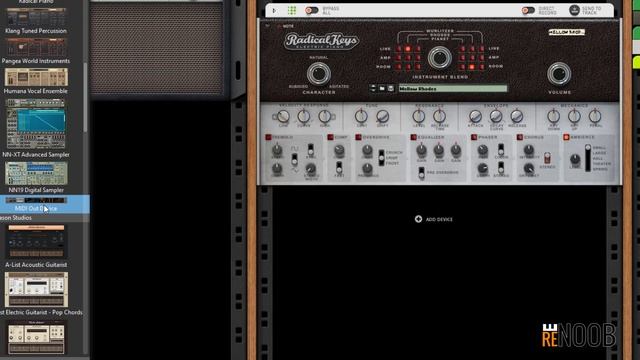640x360 pixels.
Task: Select A-List Acoustic Guitarist device thumbnail
Action: tap(36, 241)
